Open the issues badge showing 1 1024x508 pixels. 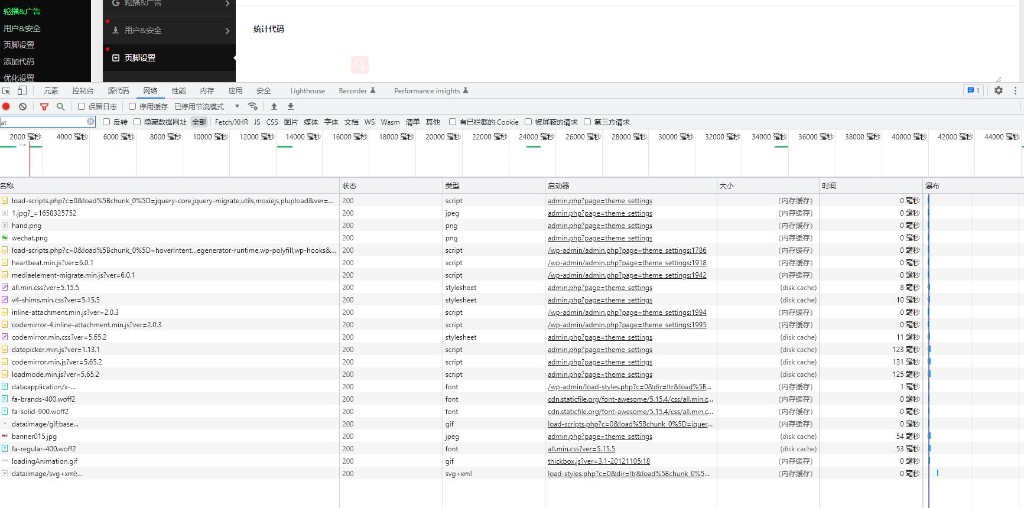(x=973, y=91)
